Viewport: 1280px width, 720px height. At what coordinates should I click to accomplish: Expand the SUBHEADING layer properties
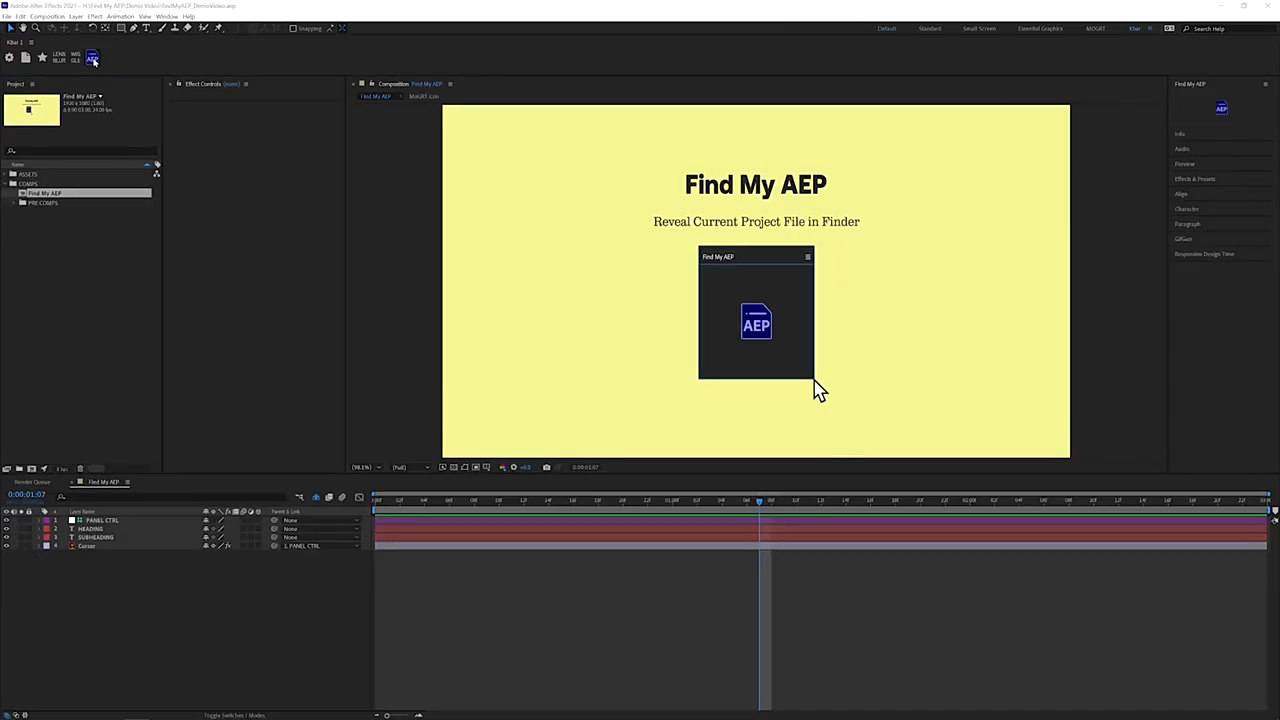click(x=38, y=537)
